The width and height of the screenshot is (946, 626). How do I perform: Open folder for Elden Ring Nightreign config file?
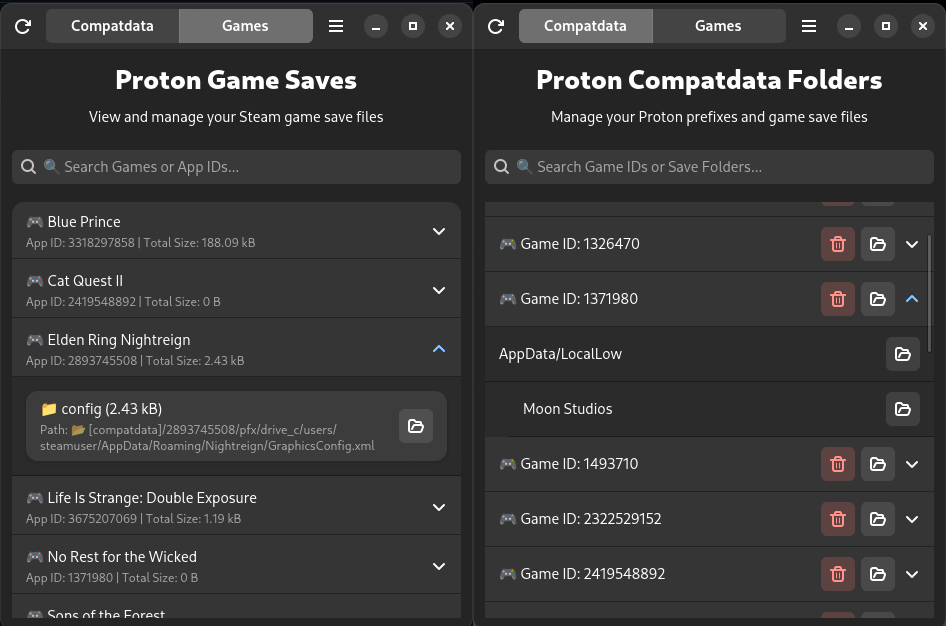tap(416, 426)
